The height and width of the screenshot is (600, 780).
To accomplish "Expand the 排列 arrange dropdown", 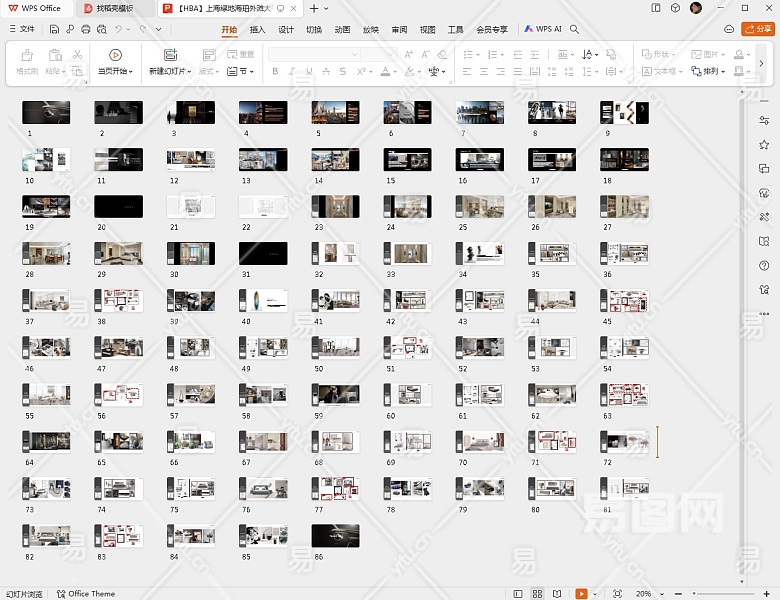I will click(716, 72).
